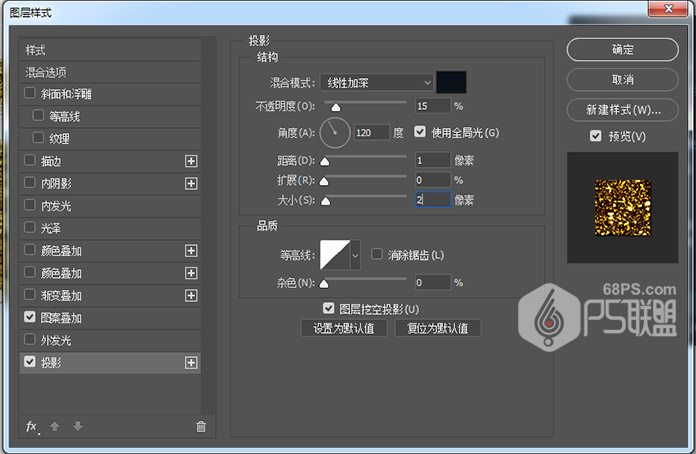Click the 杂色 slider handle
This screenshot has width=696, height=454.
[x=324, y=284]
